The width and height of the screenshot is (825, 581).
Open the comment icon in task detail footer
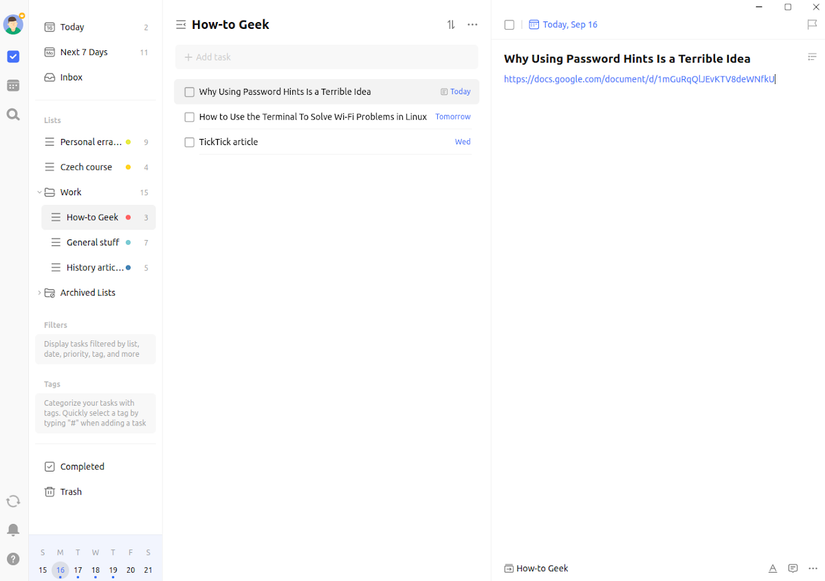coord(792,568)
